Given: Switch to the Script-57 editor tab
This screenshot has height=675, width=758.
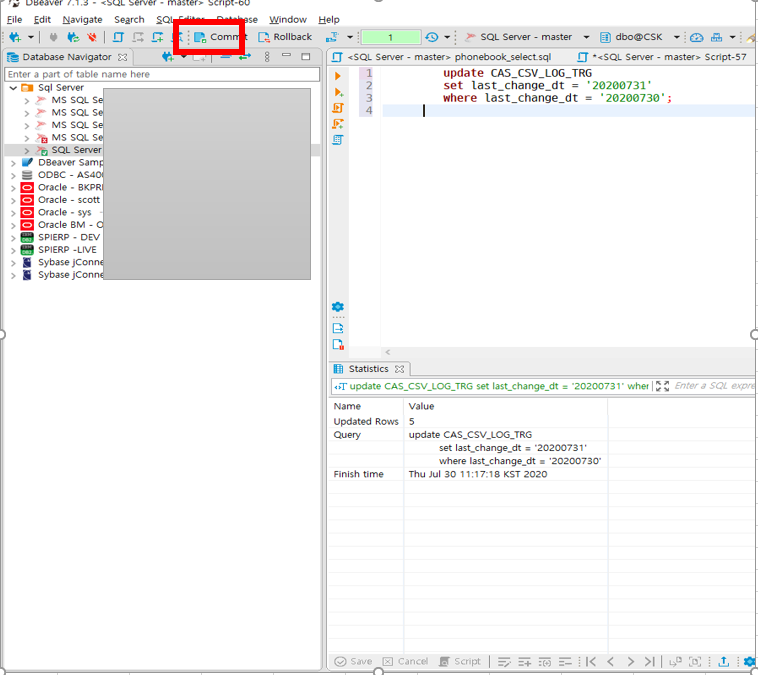Looking at the screenshot, I should click(663, 57).
